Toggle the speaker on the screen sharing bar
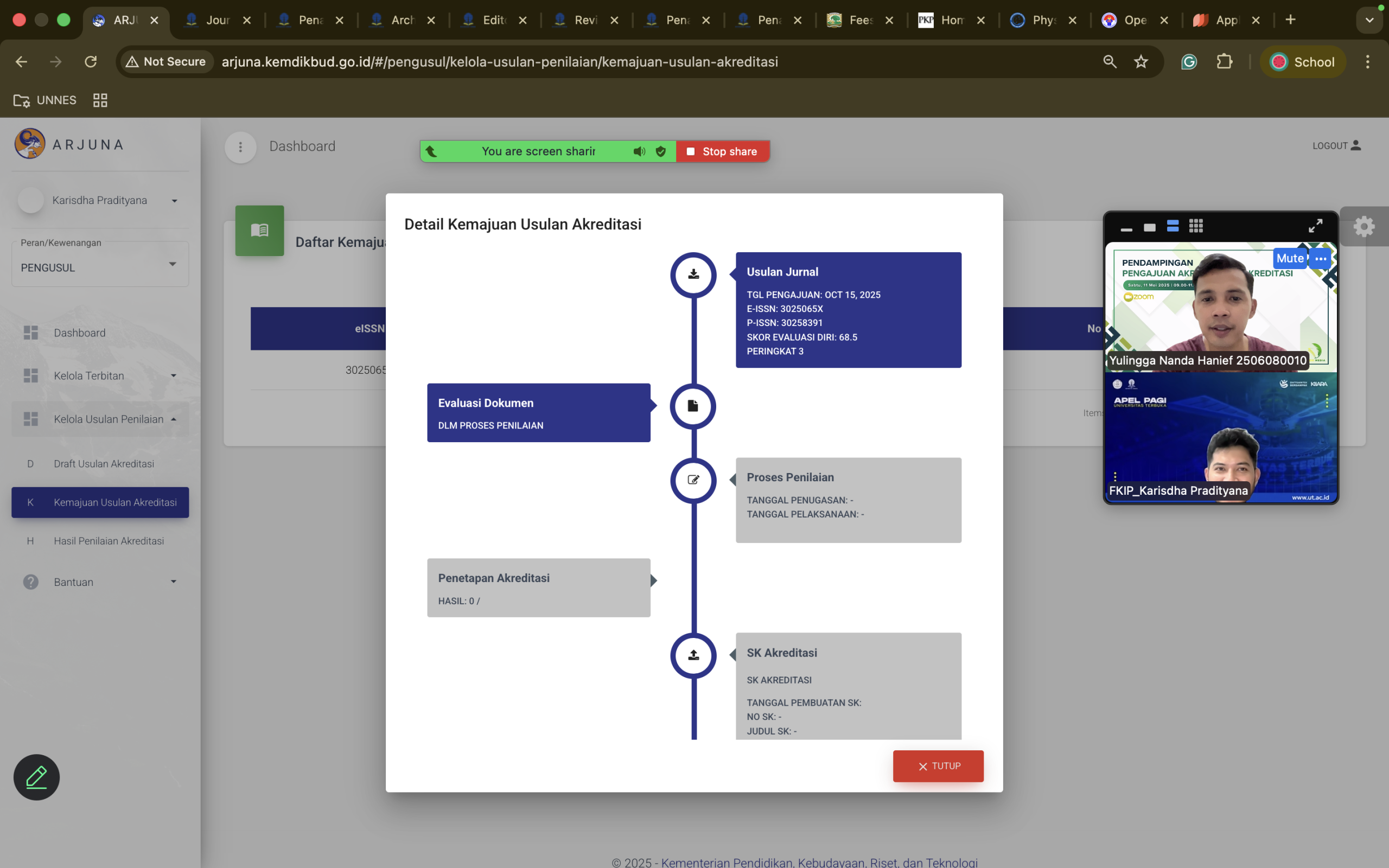 [638, 151]
